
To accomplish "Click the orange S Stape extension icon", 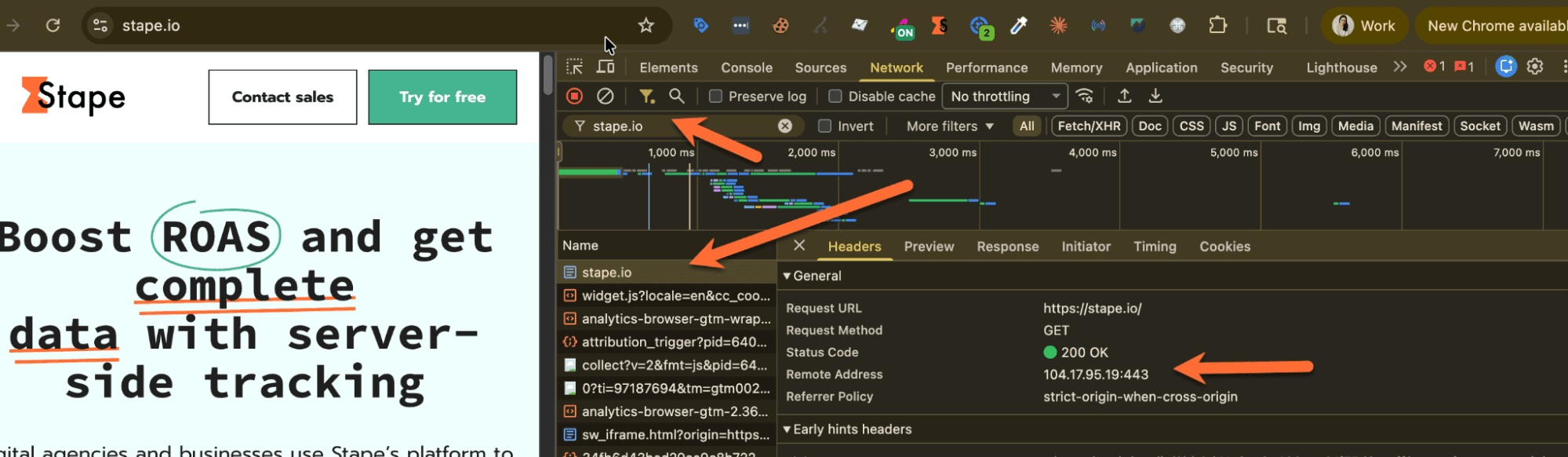I will point(939,25).
